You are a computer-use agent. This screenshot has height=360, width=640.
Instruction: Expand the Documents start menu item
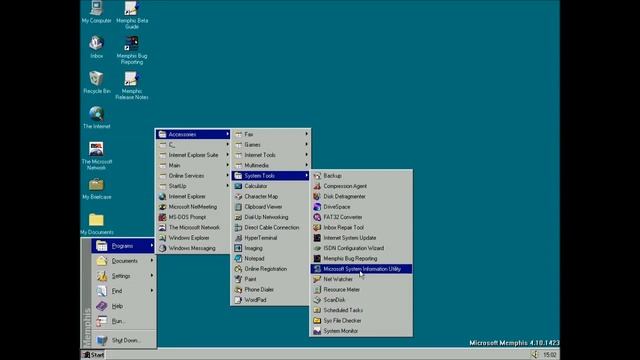pos(123,261)
